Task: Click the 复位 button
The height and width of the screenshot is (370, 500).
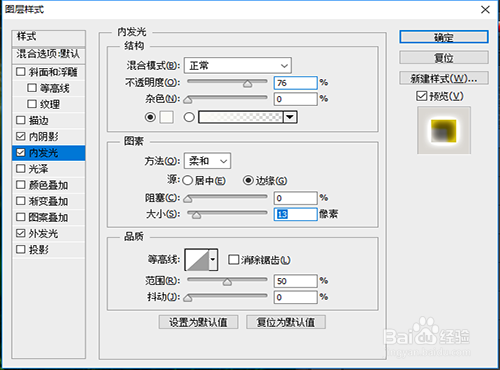Action: coord(444,58)
